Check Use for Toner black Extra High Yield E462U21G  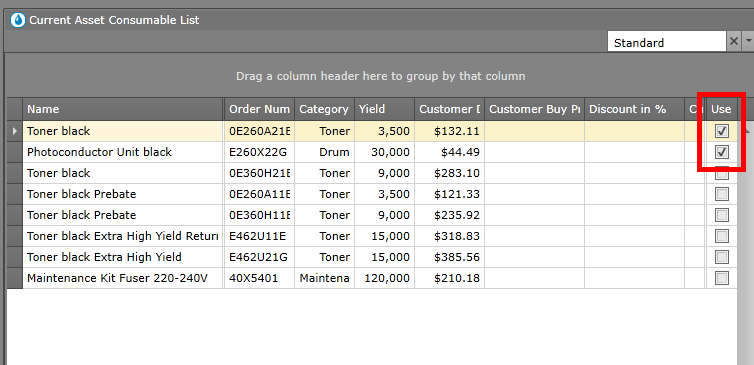coord(721,257)
